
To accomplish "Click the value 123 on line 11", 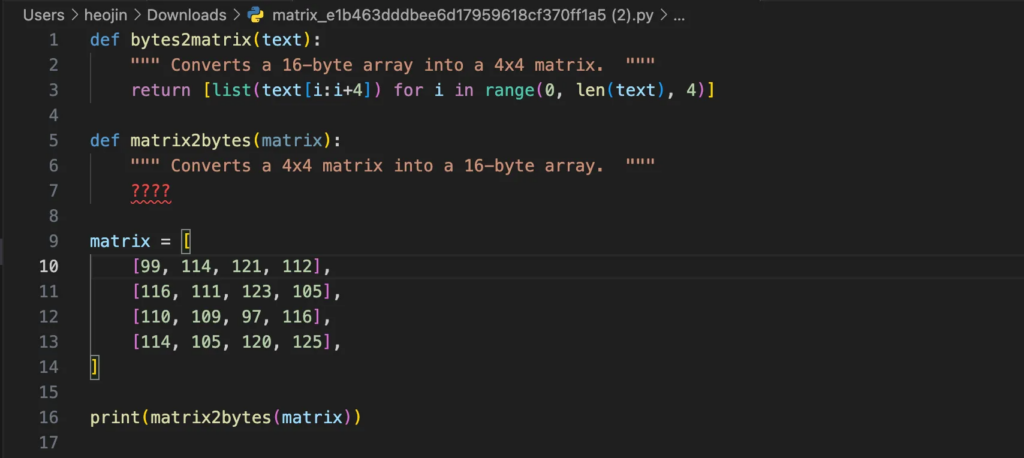I will pyautogui.click(x=257, y=291).
